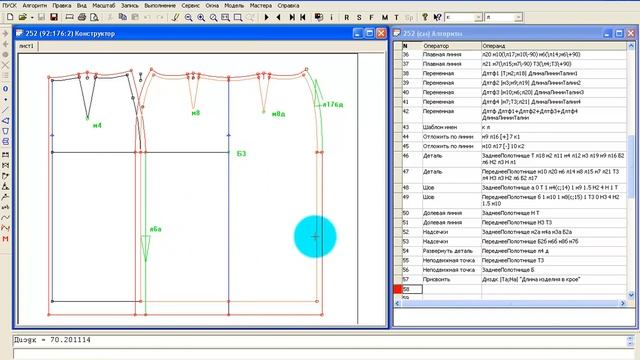Open the Алгоритм menu
640x360 pixels.
pyautogui.click(x=35, y=6)
